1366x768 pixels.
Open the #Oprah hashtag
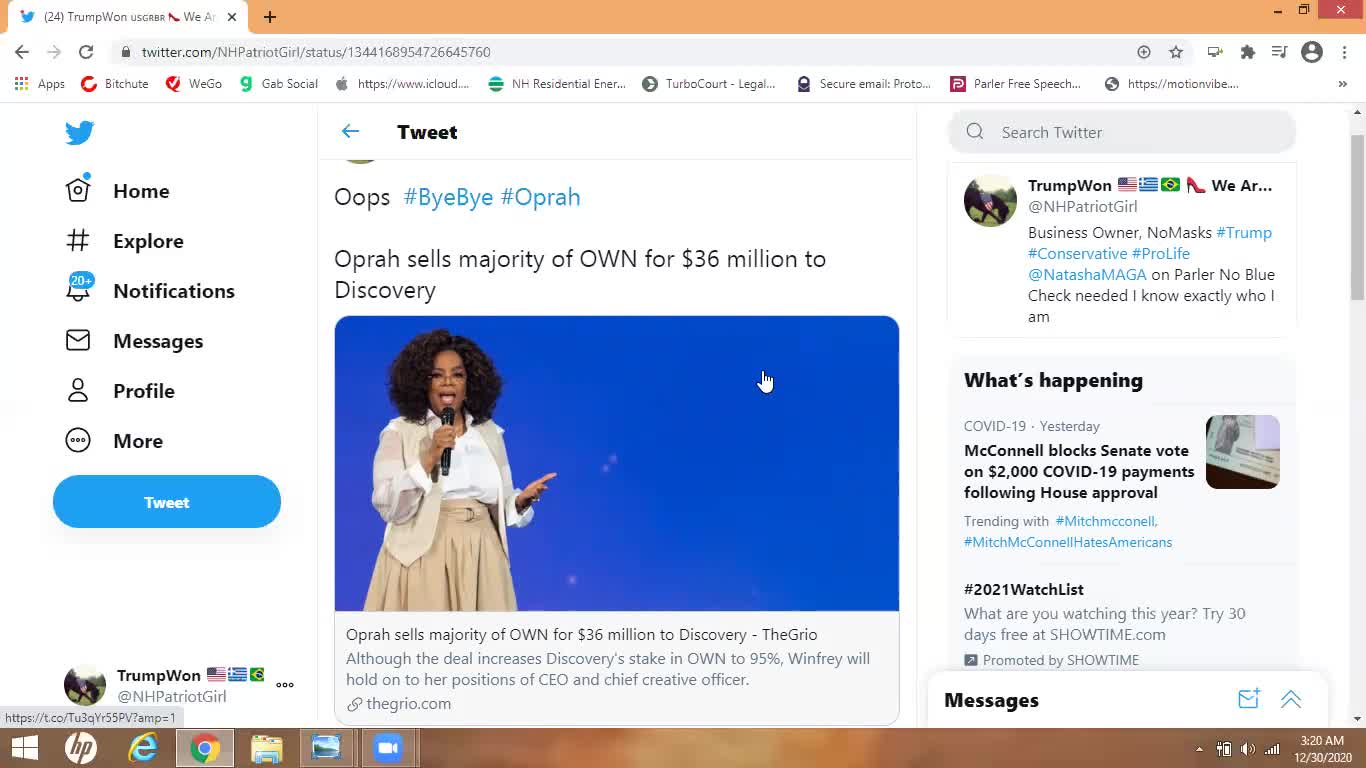[x=540, y=197]
